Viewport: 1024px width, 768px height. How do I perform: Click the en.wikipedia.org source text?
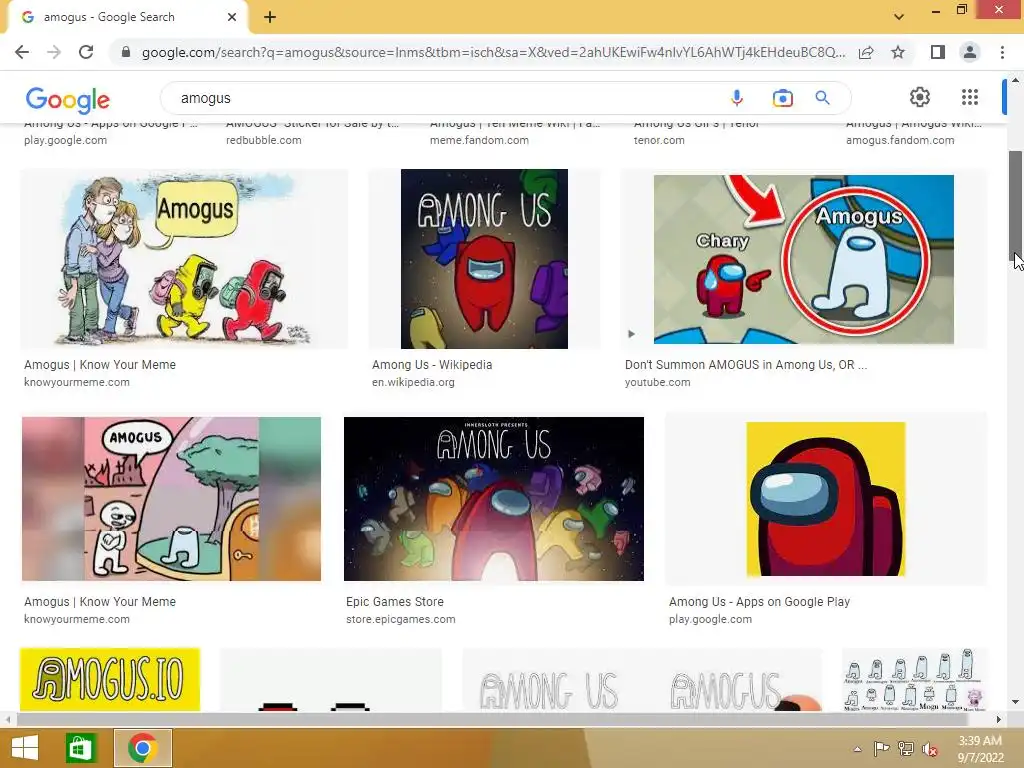tap(413, 383)
